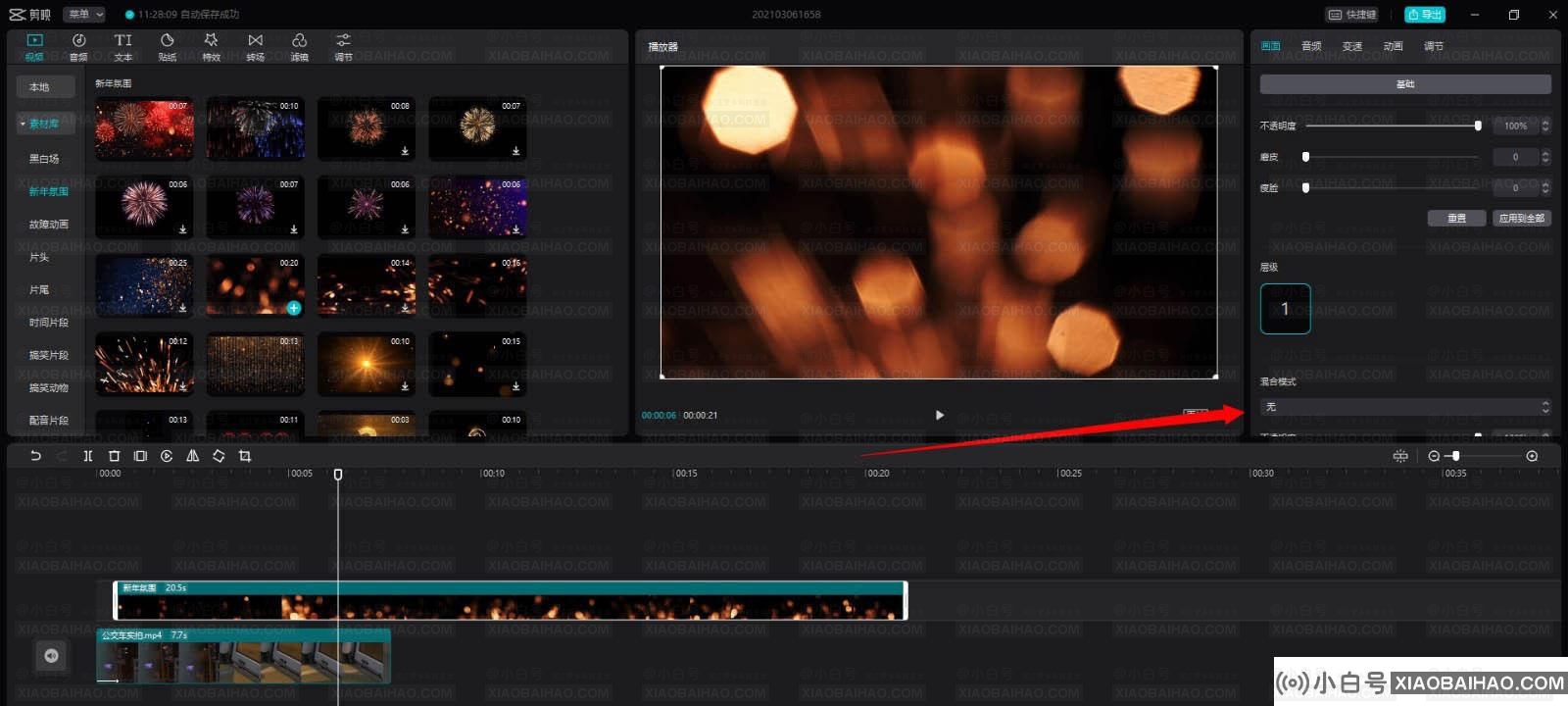The width and height of the screenshot is (1568, 706).
Task: Open the 视频 (video) media tab
Action: pos(34,46)
